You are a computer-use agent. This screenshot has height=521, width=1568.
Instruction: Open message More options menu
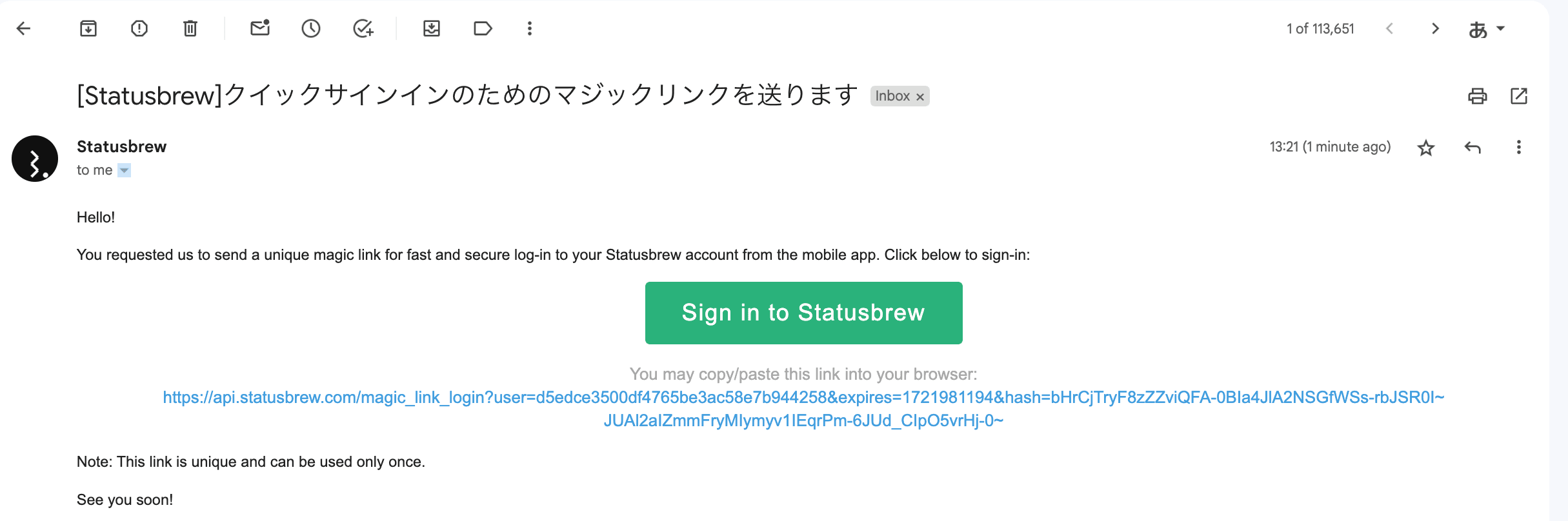1519,148
